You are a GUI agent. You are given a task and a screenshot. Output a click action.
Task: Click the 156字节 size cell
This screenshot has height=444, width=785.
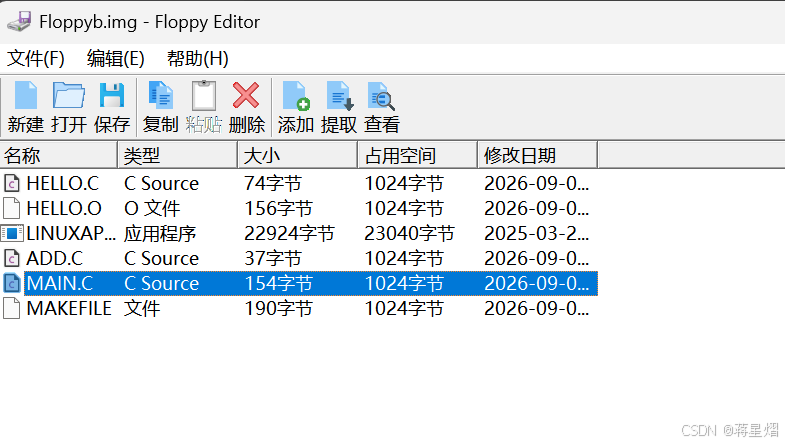pos(278,209)
